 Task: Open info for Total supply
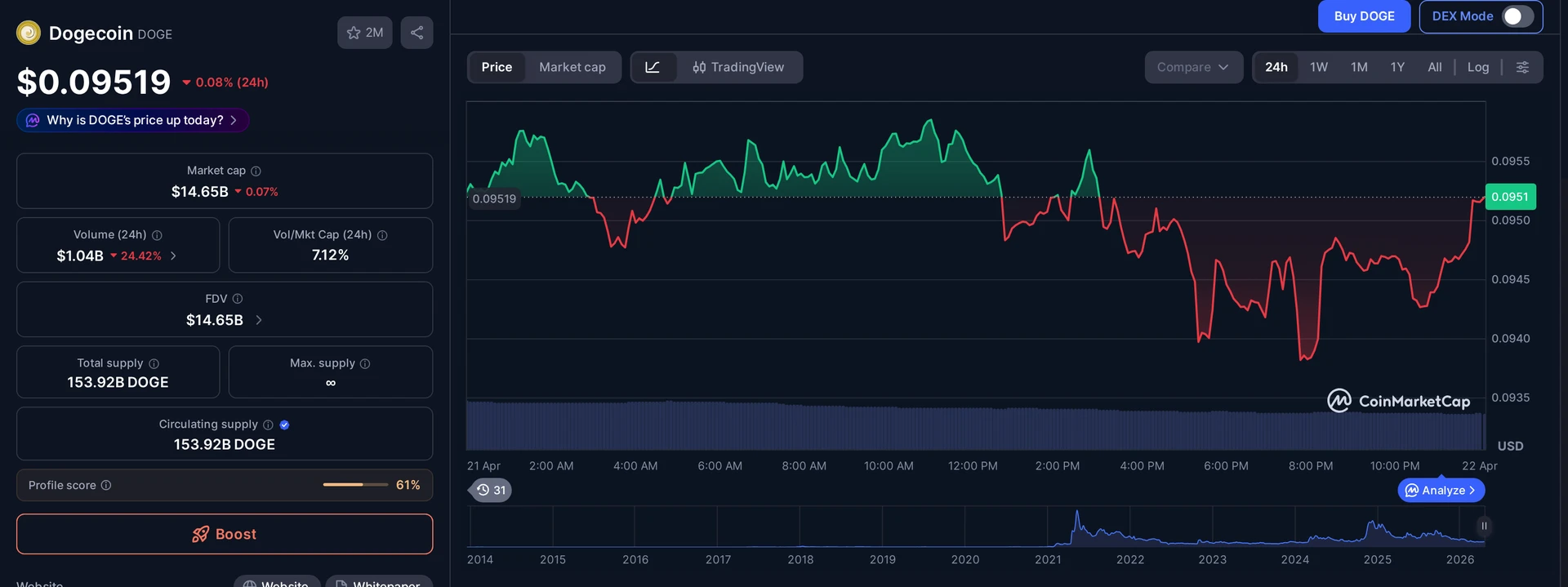coord(154,363)
